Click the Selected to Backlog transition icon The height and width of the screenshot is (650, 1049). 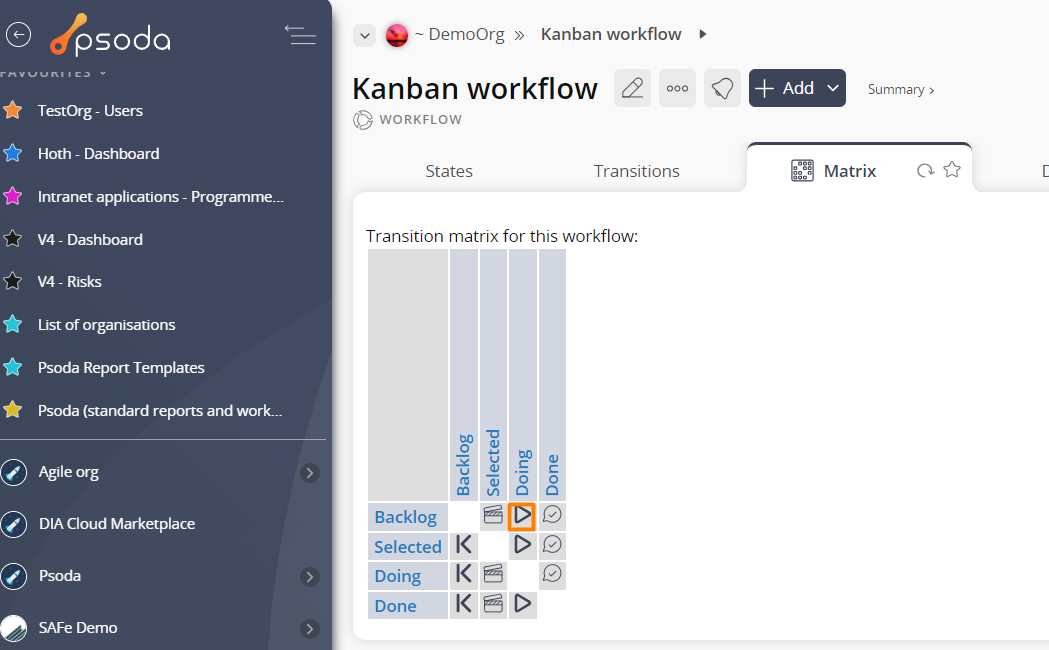click(464, 546)
